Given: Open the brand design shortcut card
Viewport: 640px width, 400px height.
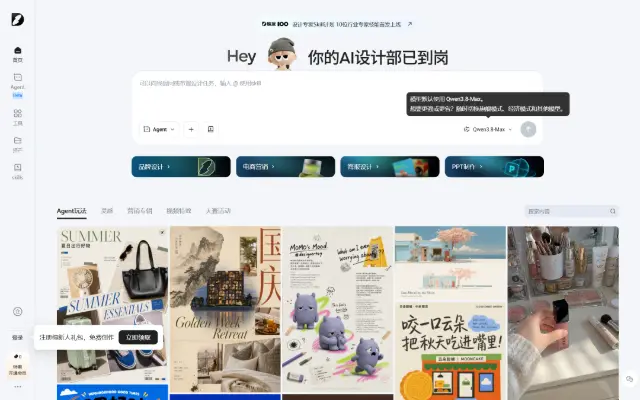Looking at the screenshot, I should pyautogui.click(x=181, y=167).
